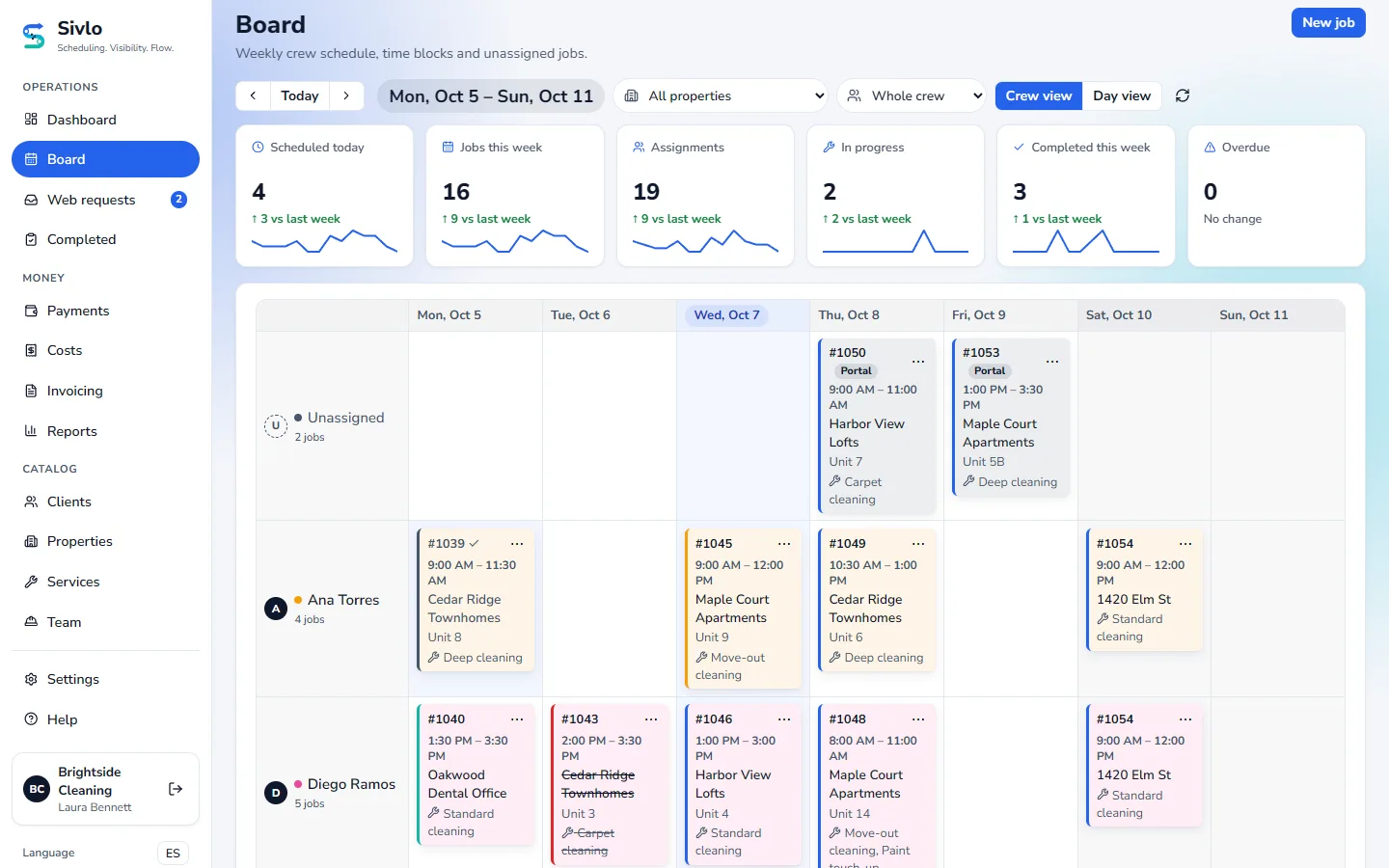Image resolution: width=1389 pixels, height=868 pixels.
Task: Open the three-dot menu on job #1050
Action: point(918,362)
